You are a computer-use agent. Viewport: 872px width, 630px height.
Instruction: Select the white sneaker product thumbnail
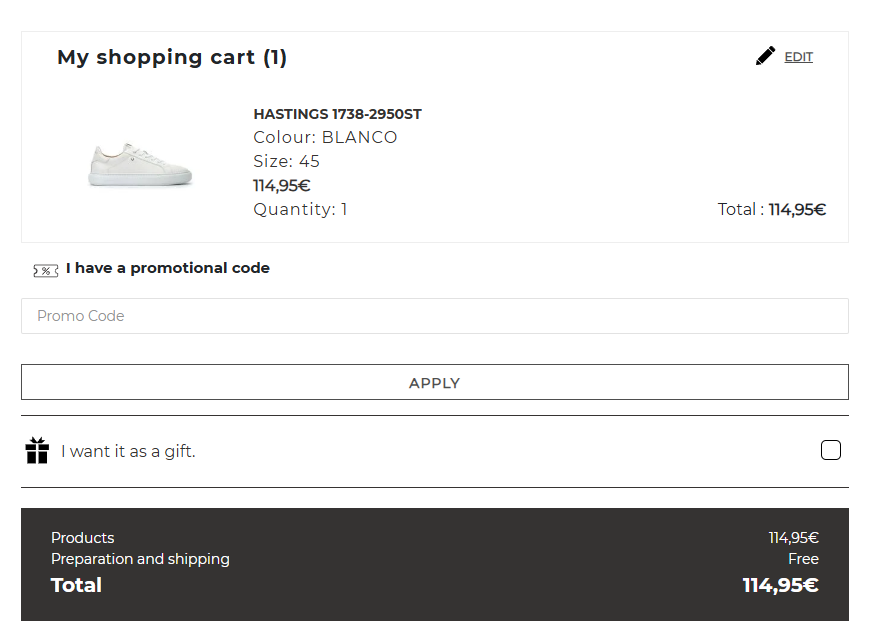[x=139, y=164]
